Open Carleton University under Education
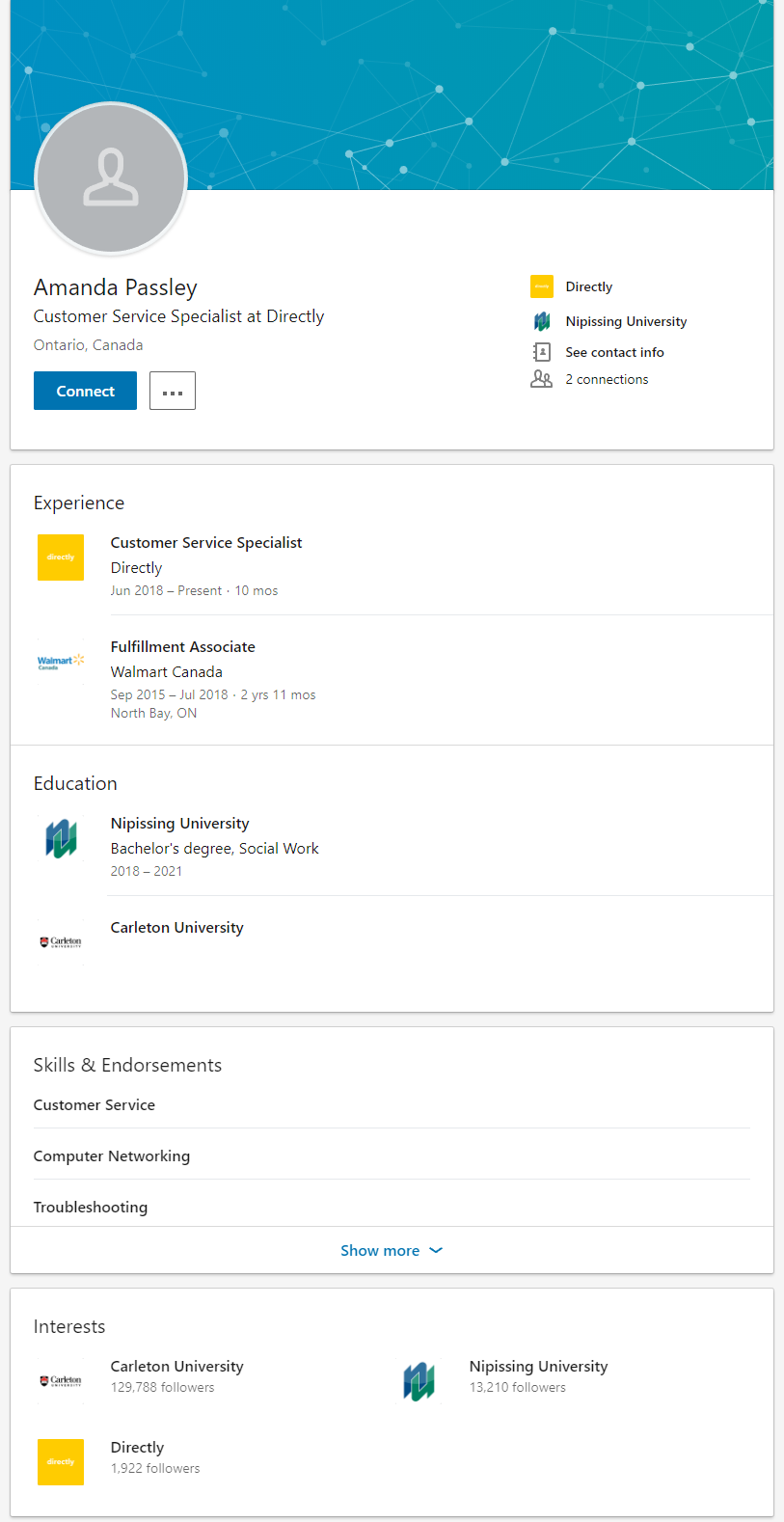The image size is (784, 1522). point(177,928)
